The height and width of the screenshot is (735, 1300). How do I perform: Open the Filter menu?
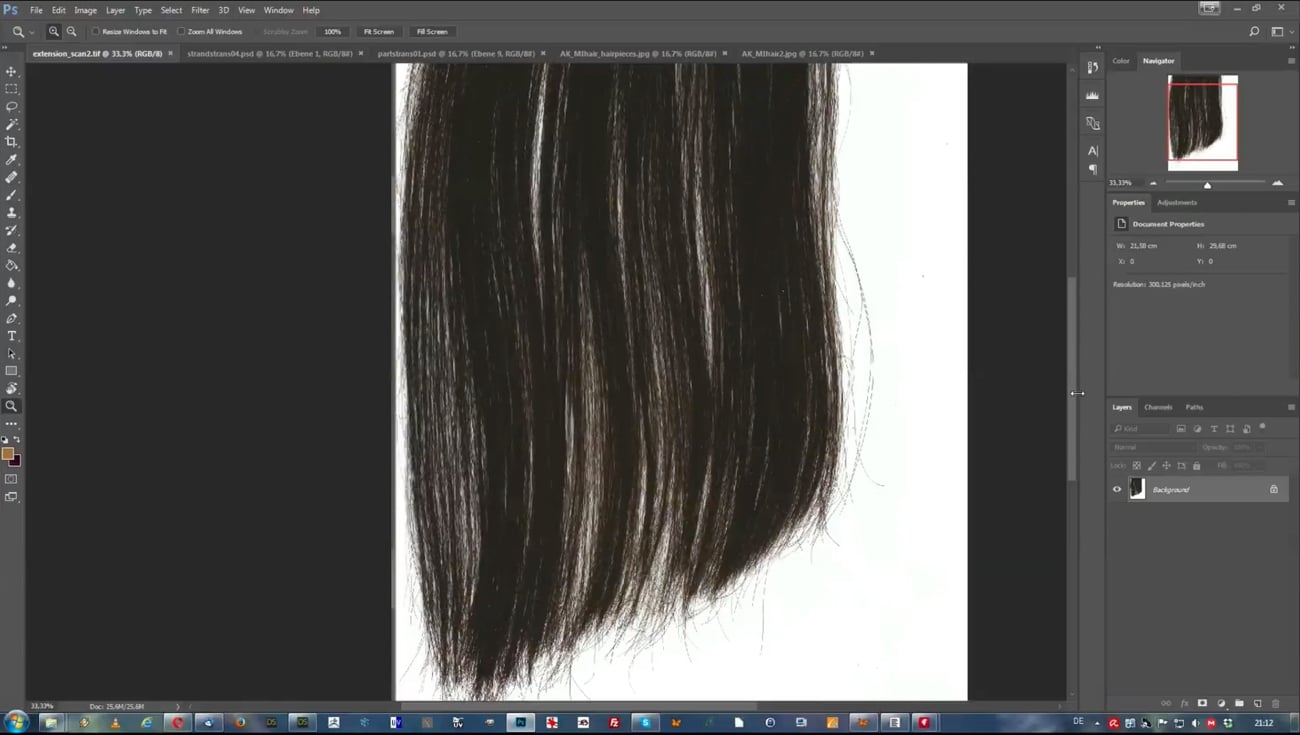pos(200,10)
